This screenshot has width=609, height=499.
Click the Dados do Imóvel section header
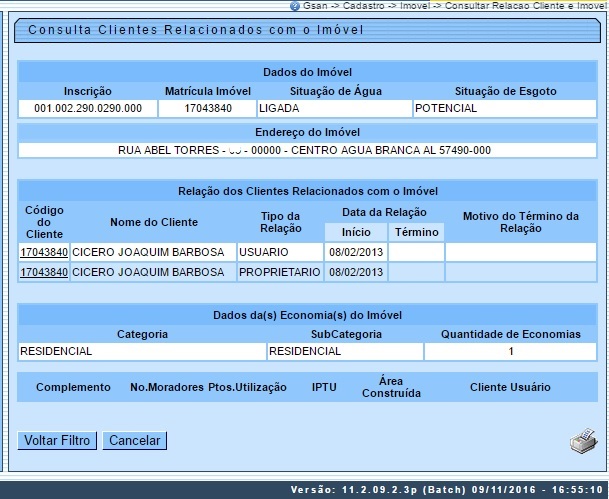pyautogui.click(x=307, y=72)
